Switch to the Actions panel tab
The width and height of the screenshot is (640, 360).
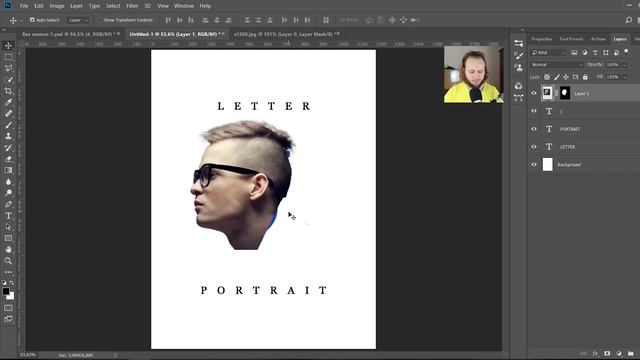point(598,39)
